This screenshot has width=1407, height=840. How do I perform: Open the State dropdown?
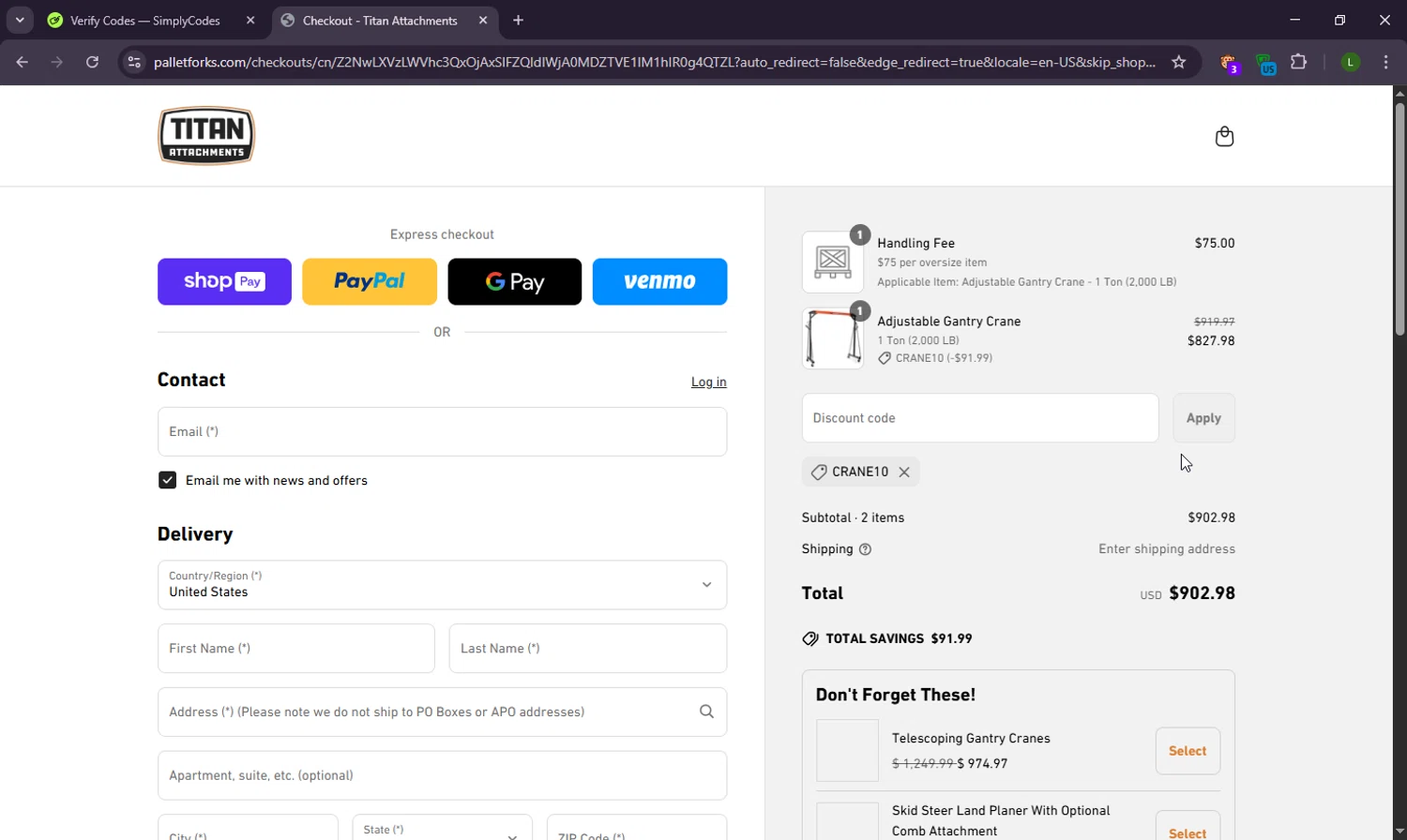point(442,829)
